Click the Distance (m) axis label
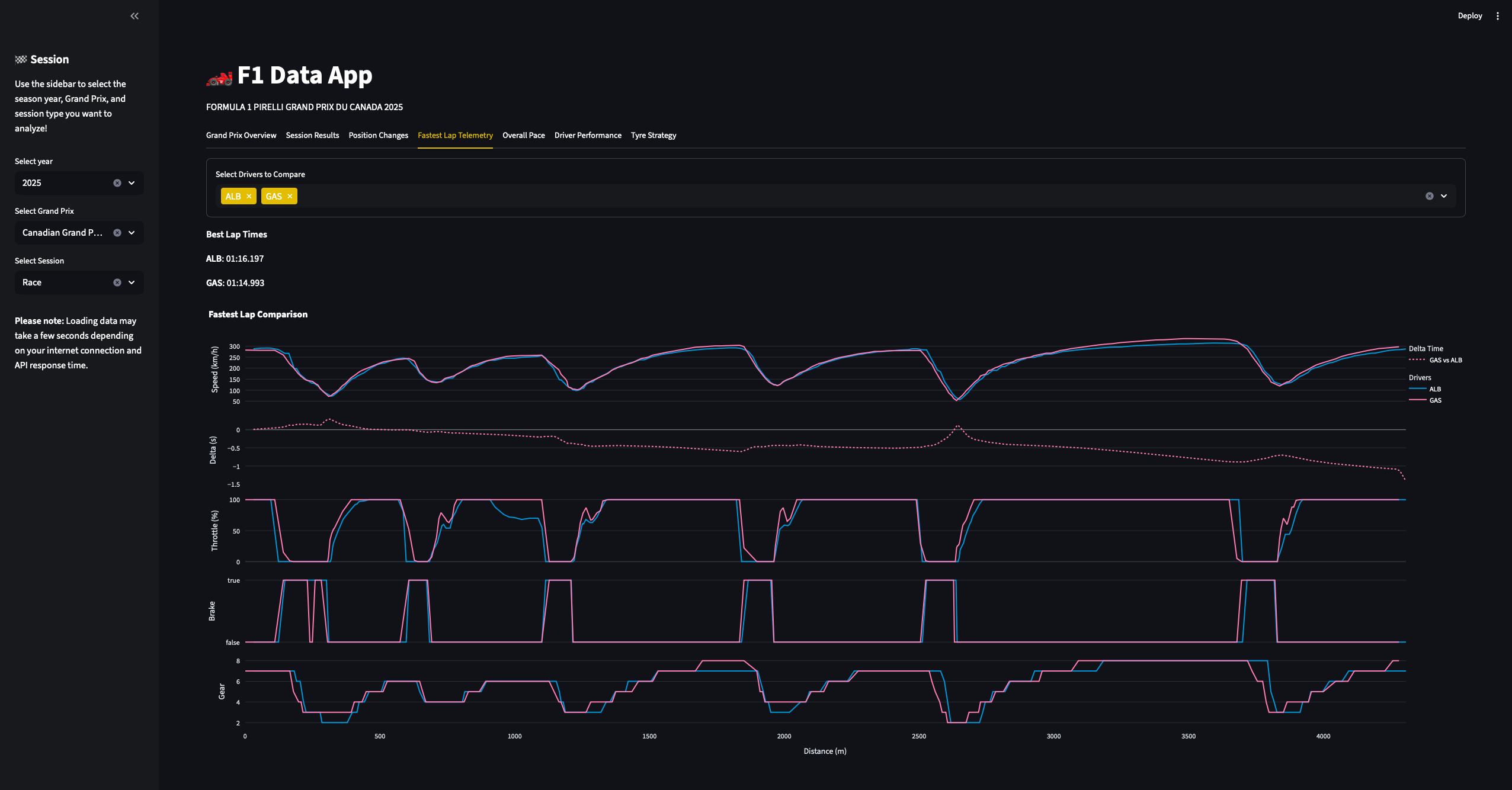Image resolution: width=1512 pixels, height=790 pixels. click(x=825, y=751)
